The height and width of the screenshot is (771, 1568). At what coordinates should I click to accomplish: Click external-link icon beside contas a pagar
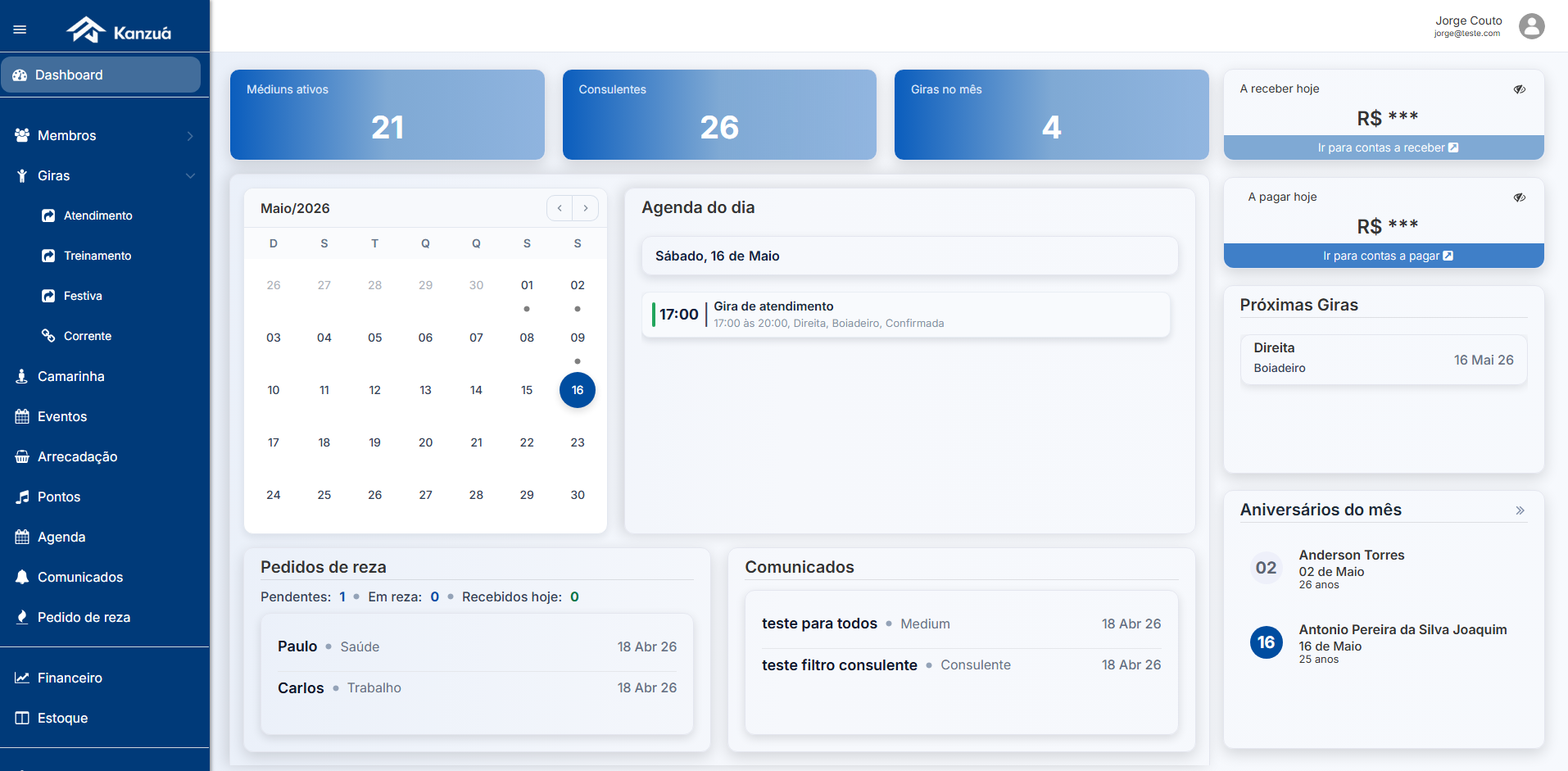click(1448, 256)
